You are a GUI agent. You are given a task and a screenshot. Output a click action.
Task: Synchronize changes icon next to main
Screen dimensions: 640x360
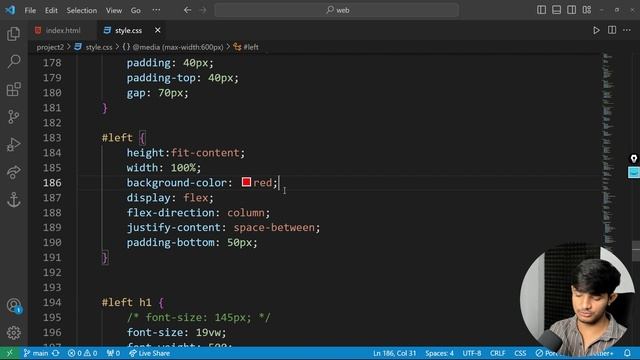click(56, 353)
